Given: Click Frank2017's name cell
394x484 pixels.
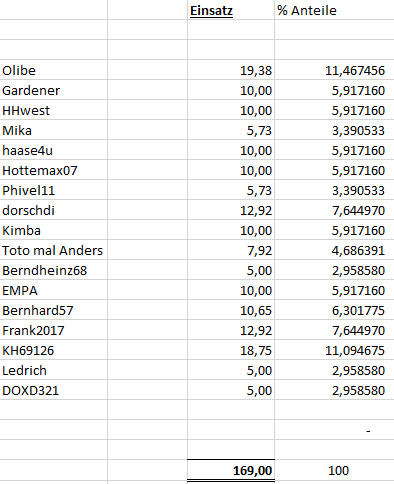Looking at the screenshot, I should (x=54, y=330).
